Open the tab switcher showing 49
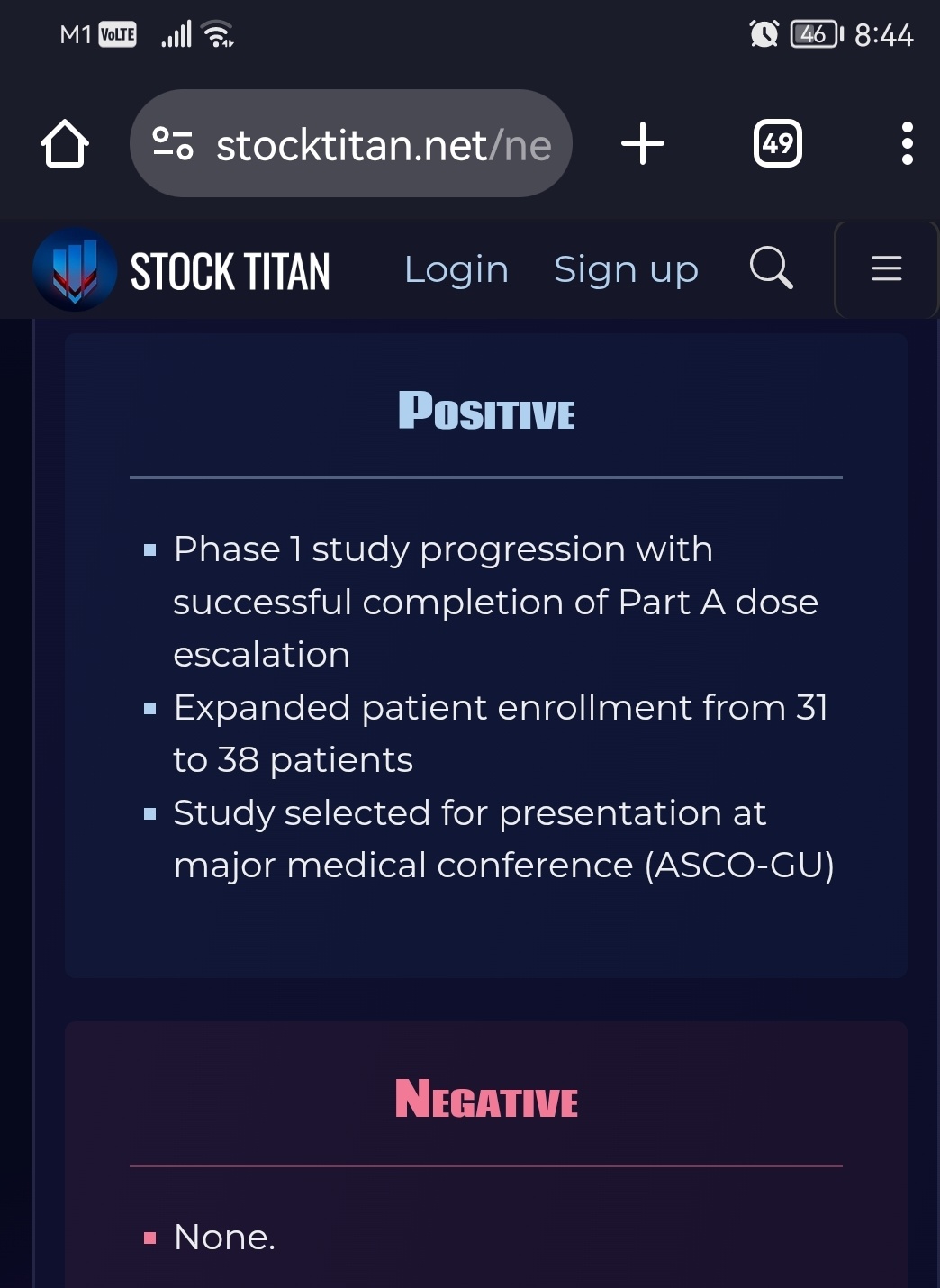 pyautogui.click(x=778, y=144)
